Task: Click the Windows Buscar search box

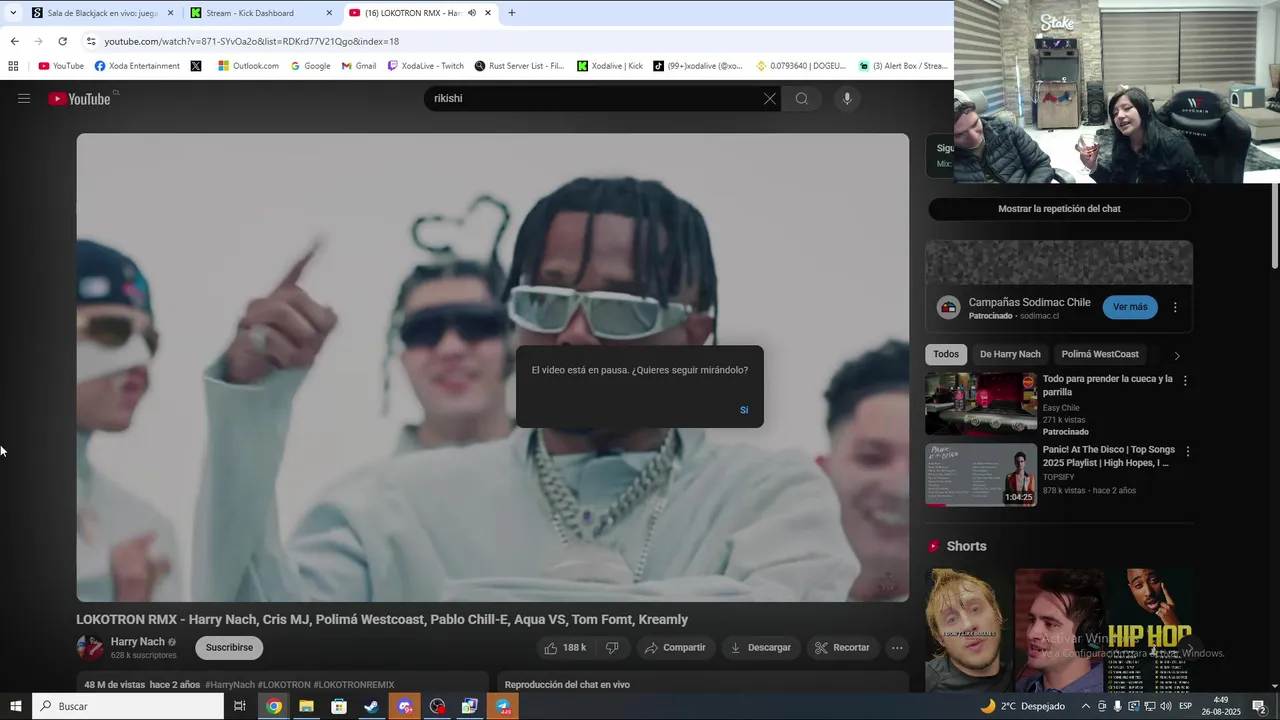Action: tap(128, 706)
